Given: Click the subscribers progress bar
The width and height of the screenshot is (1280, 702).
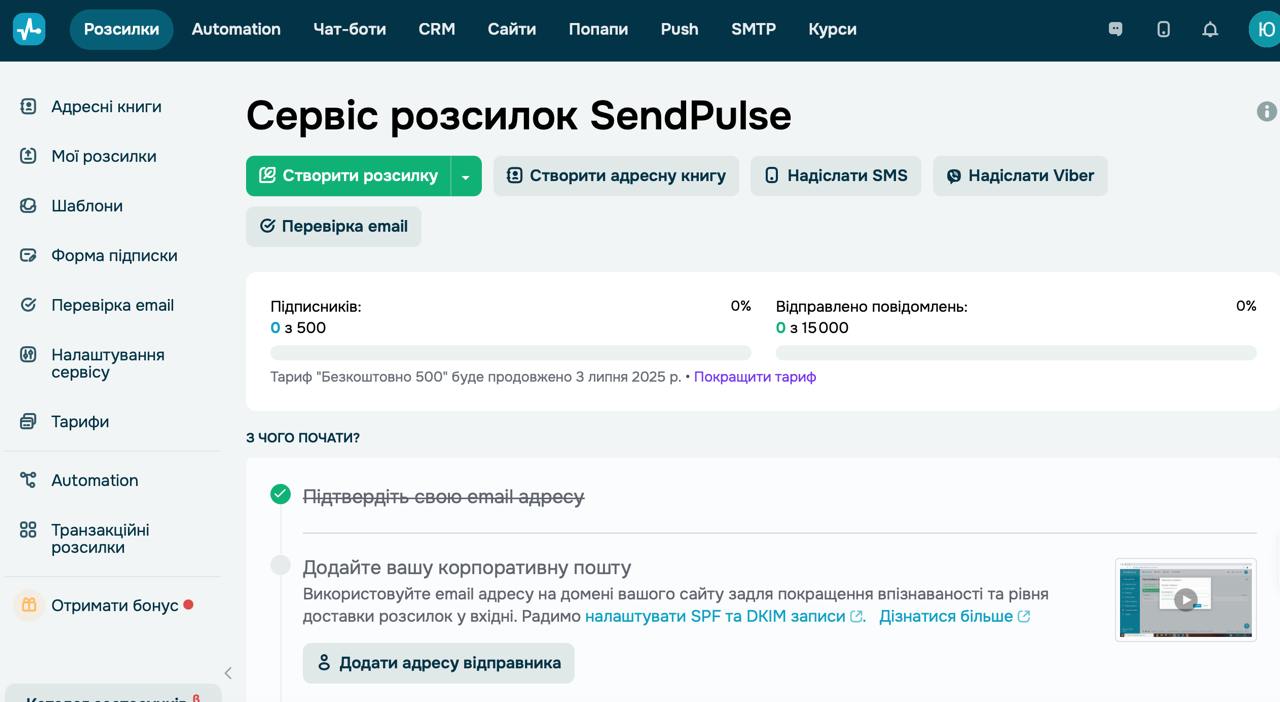Looking at the screenshot, I should (x=510, y=352).
